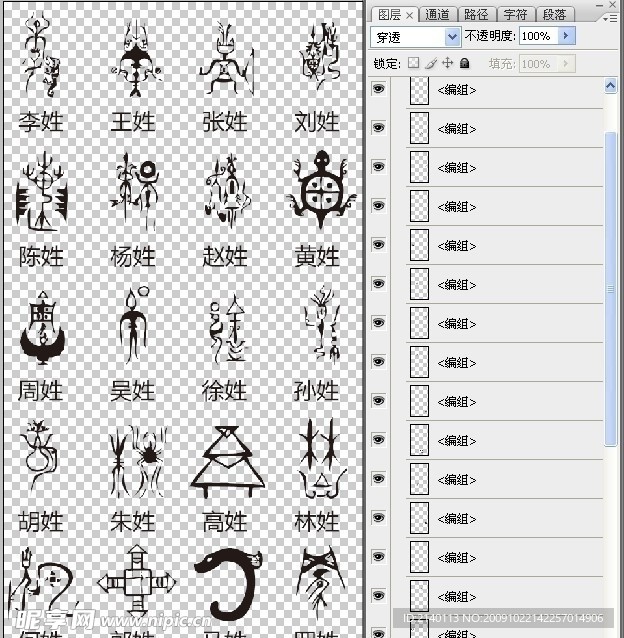Select the totem figure above 杨姓

(136, 191)
